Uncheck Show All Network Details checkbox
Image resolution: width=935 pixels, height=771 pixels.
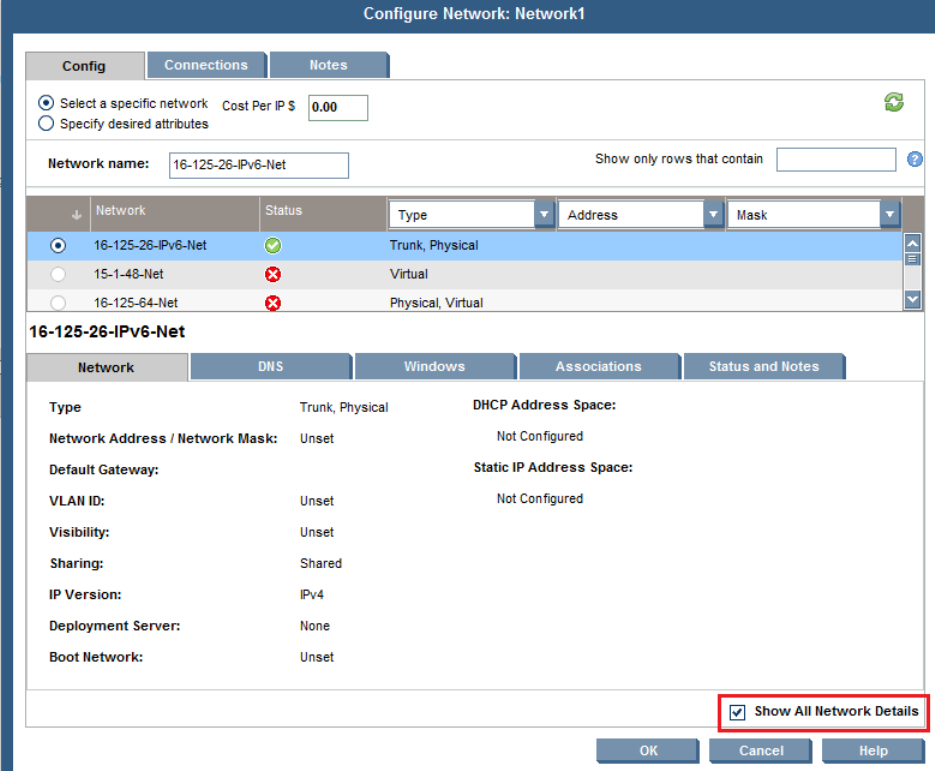coord(738,712)
